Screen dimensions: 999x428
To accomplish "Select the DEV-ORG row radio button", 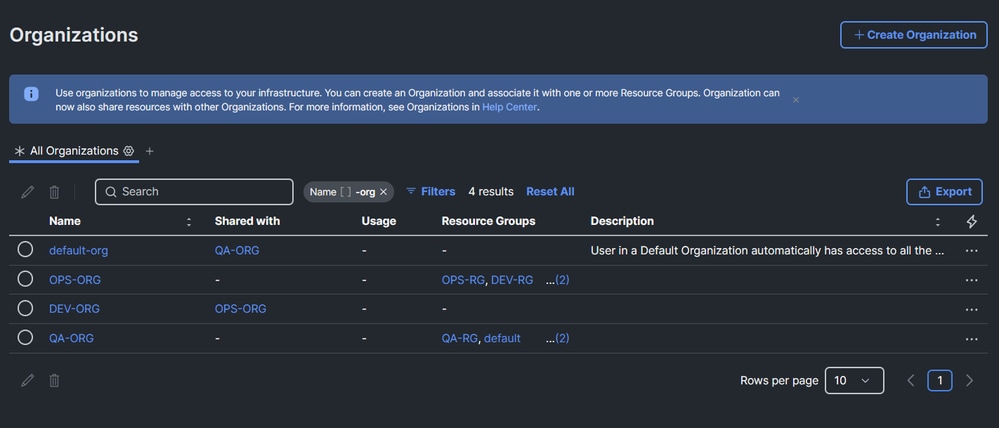I will coord(25,308).
